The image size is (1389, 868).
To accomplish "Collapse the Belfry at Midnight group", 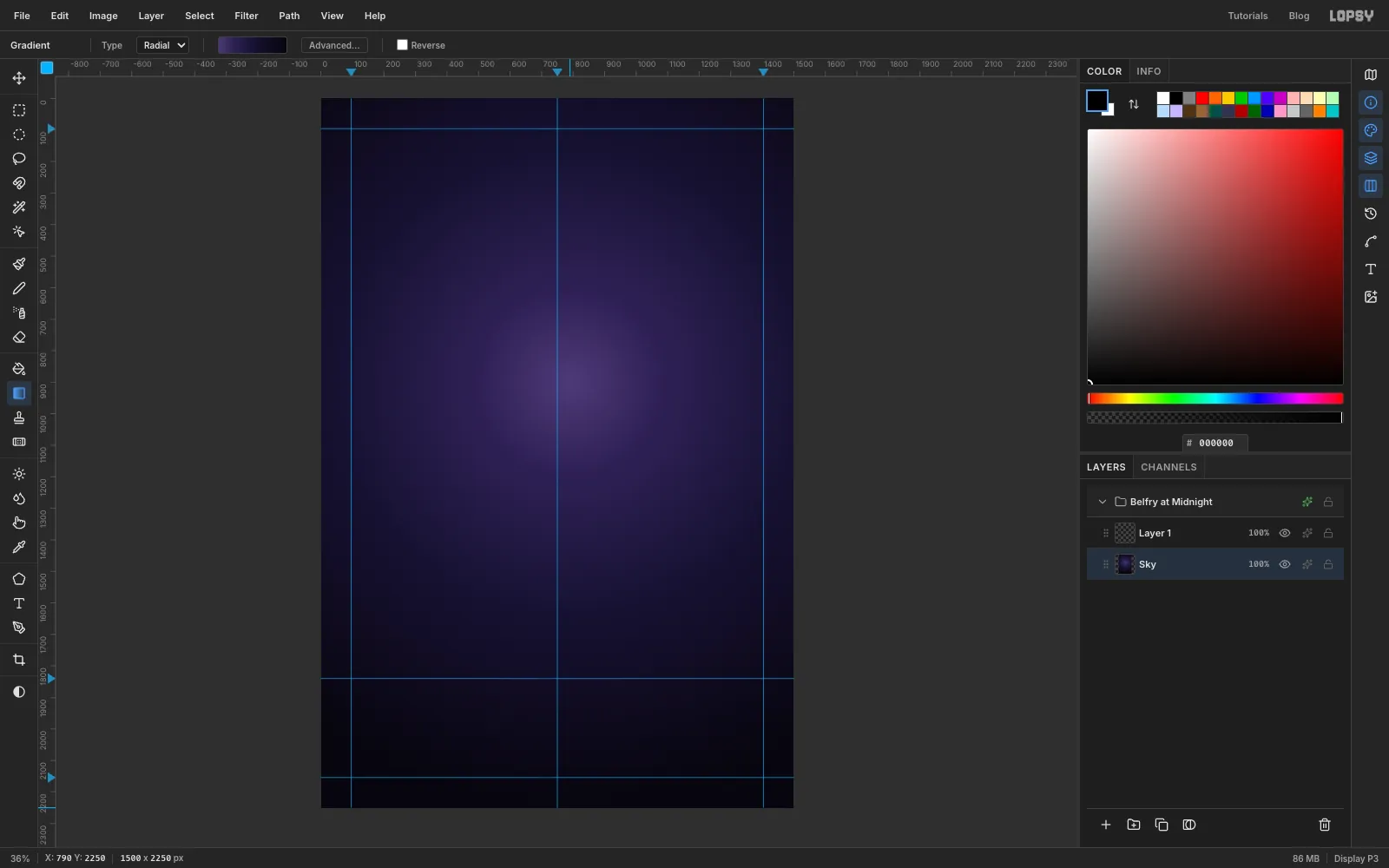I will 1103,502.
